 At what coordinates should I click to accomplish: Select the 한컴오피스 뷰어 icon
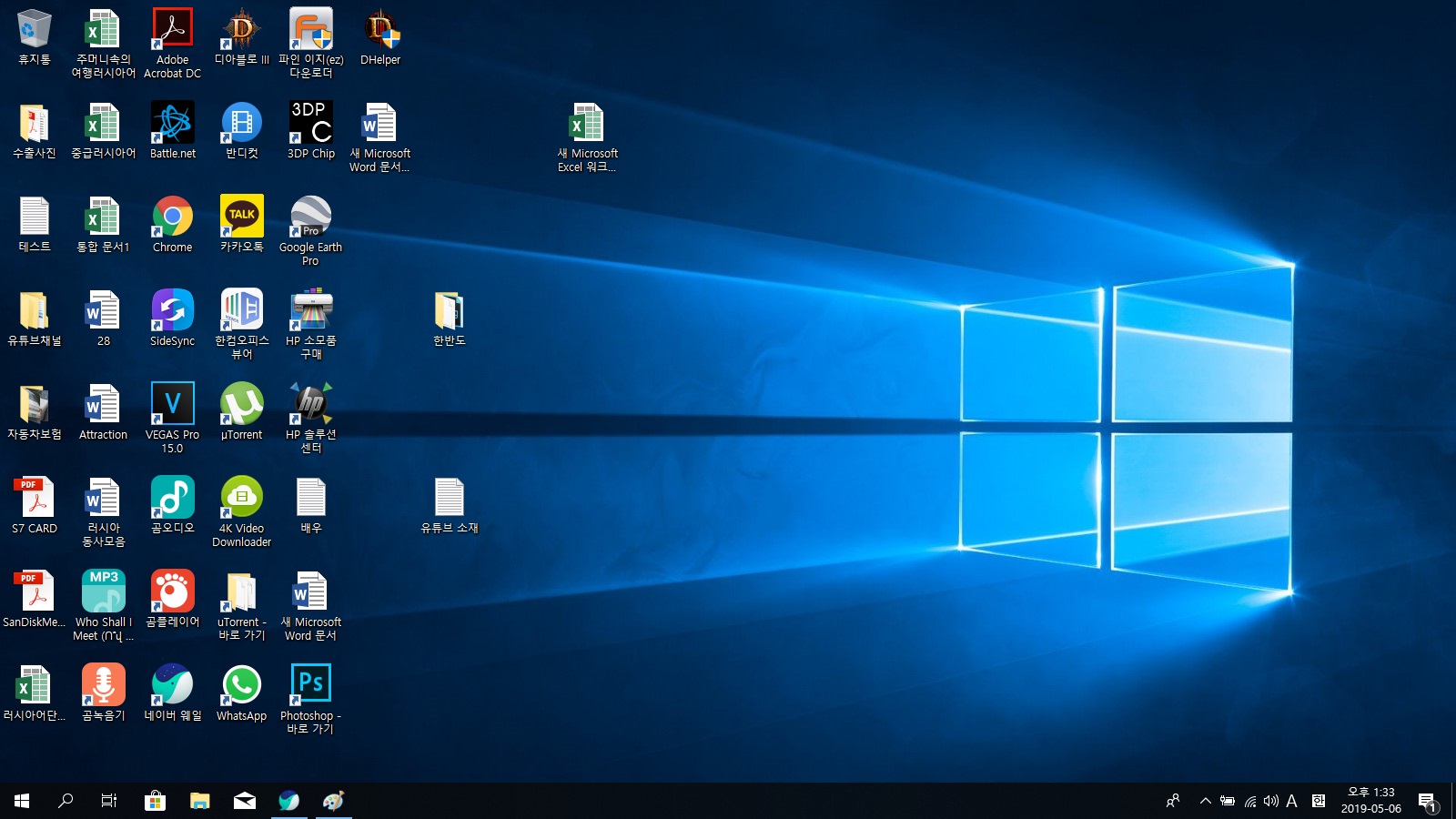(x=242, y=324)
